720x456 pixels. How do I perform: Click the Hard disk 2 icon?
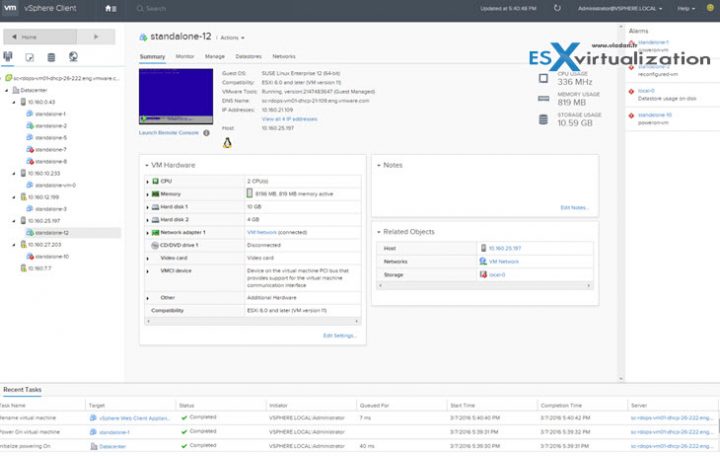pos(155,220)
